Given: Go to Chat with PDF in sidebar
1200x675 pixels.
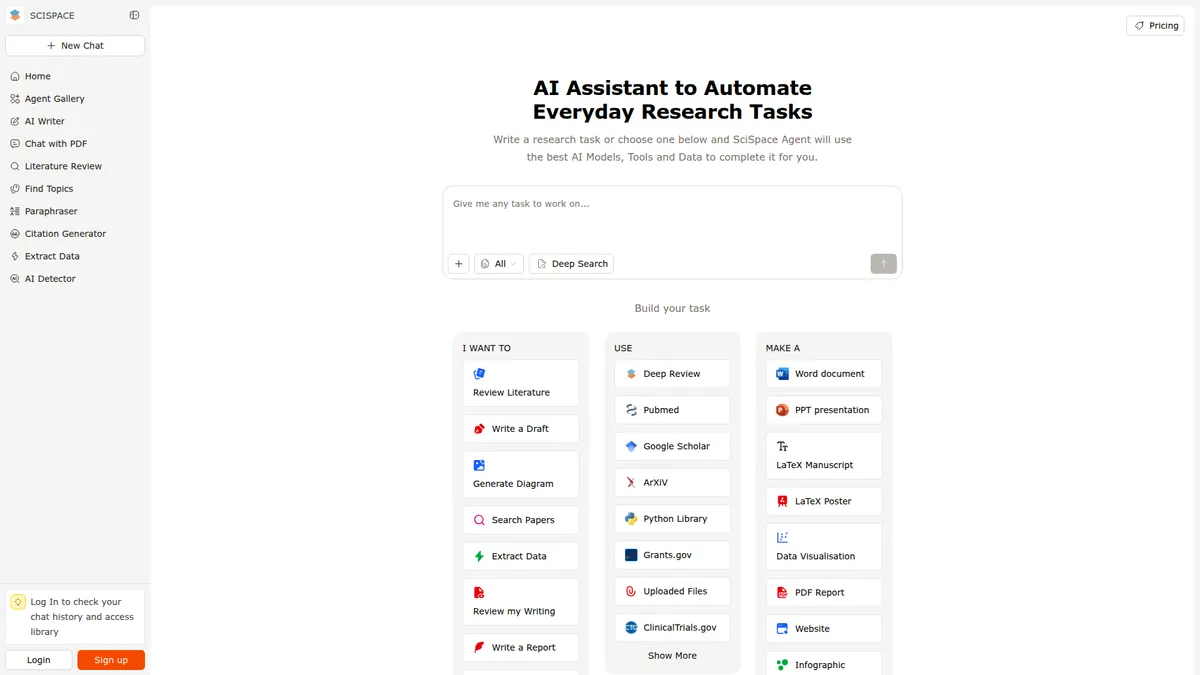Looking at the screenshot, I should (55, 144).
